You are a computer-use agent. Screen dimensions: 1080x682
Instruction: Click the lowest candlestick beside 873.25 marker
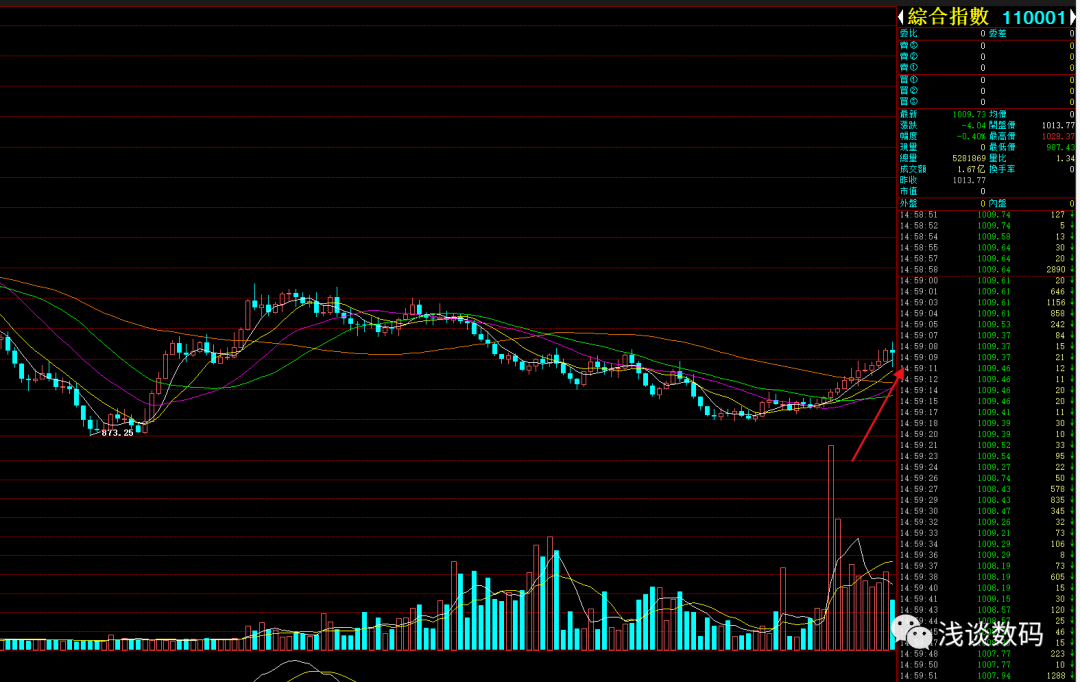pos(90,425)
